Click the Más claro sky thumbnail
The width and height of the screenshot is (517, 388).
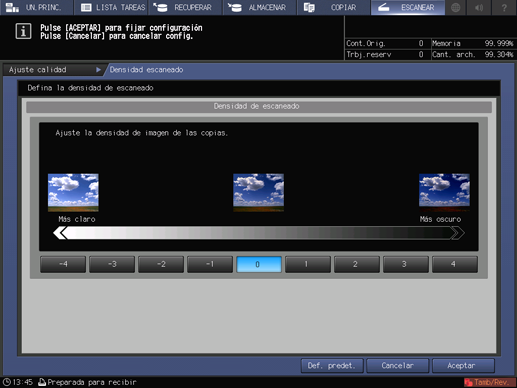73,192
